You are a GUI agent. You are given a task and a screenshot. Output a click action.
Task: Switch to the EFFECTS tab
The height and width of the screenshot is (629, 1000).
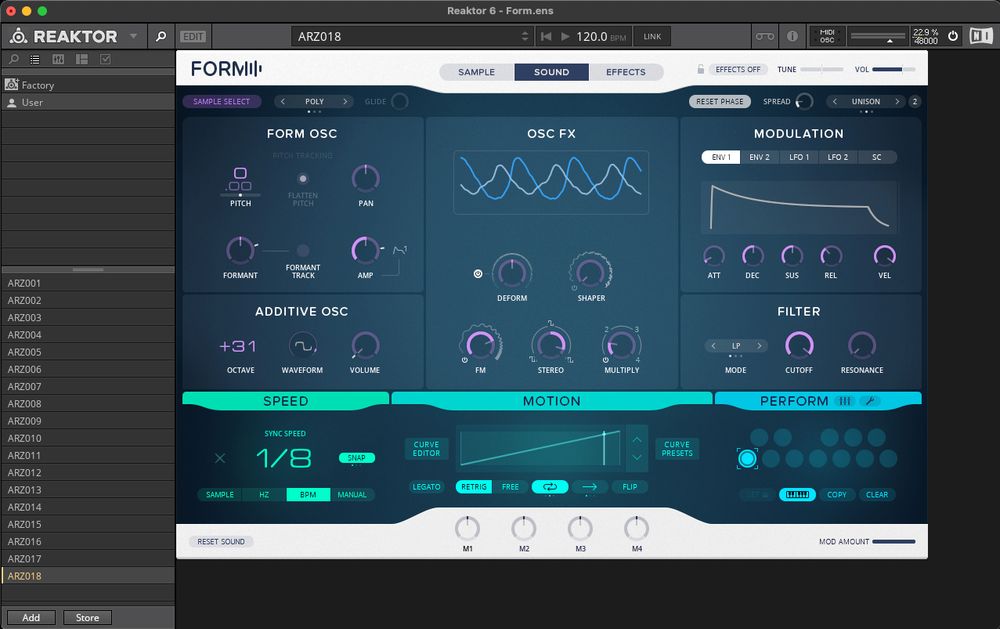[x=626, y=72]
